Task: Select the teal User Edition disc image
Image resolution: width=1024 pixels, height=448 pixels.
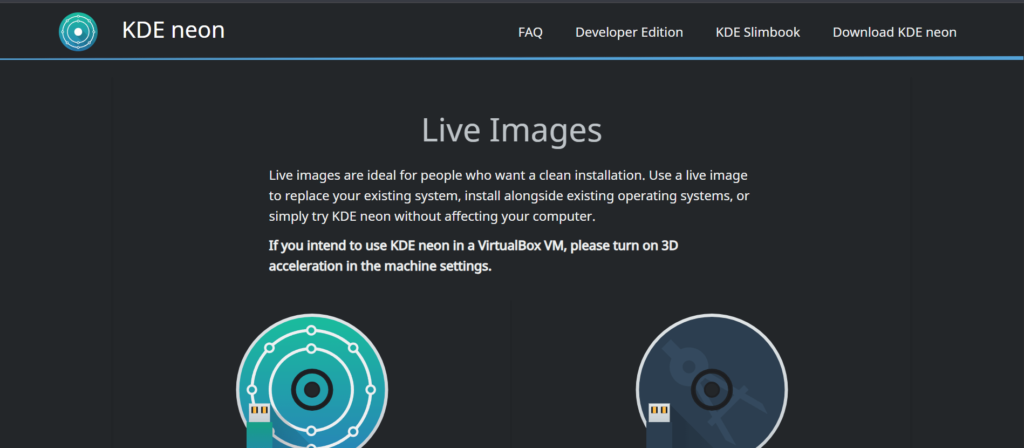Action: coord(312,381)
